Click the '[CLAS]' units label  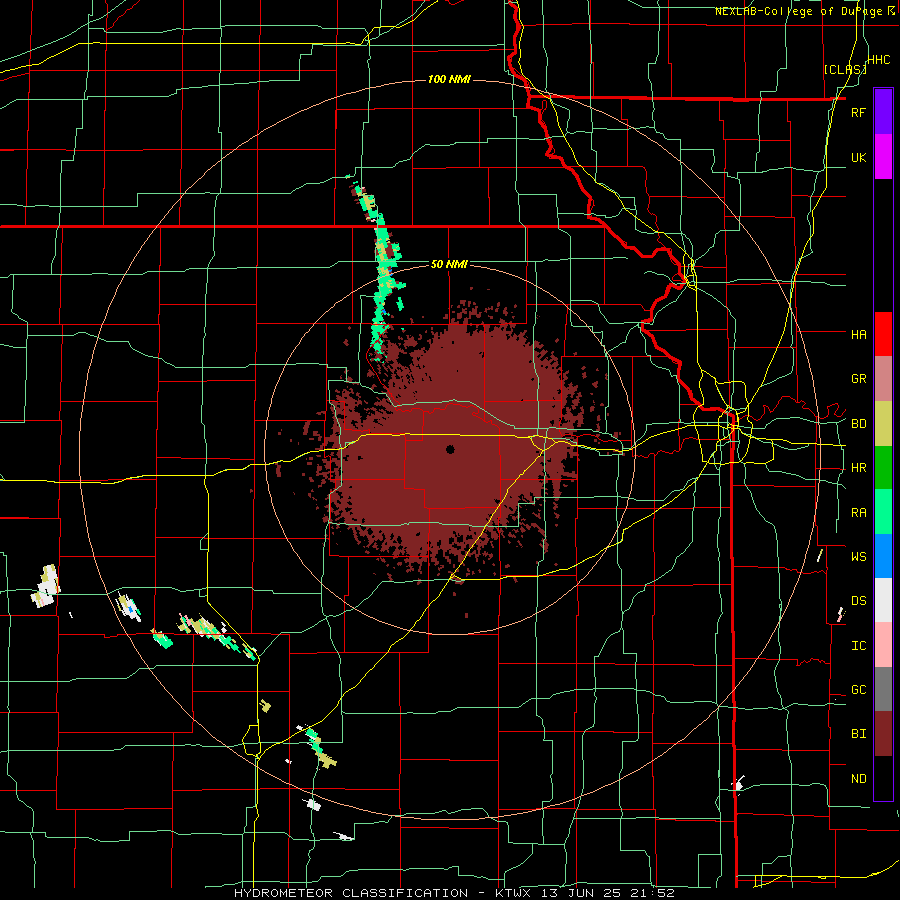[x=845, y=70]
